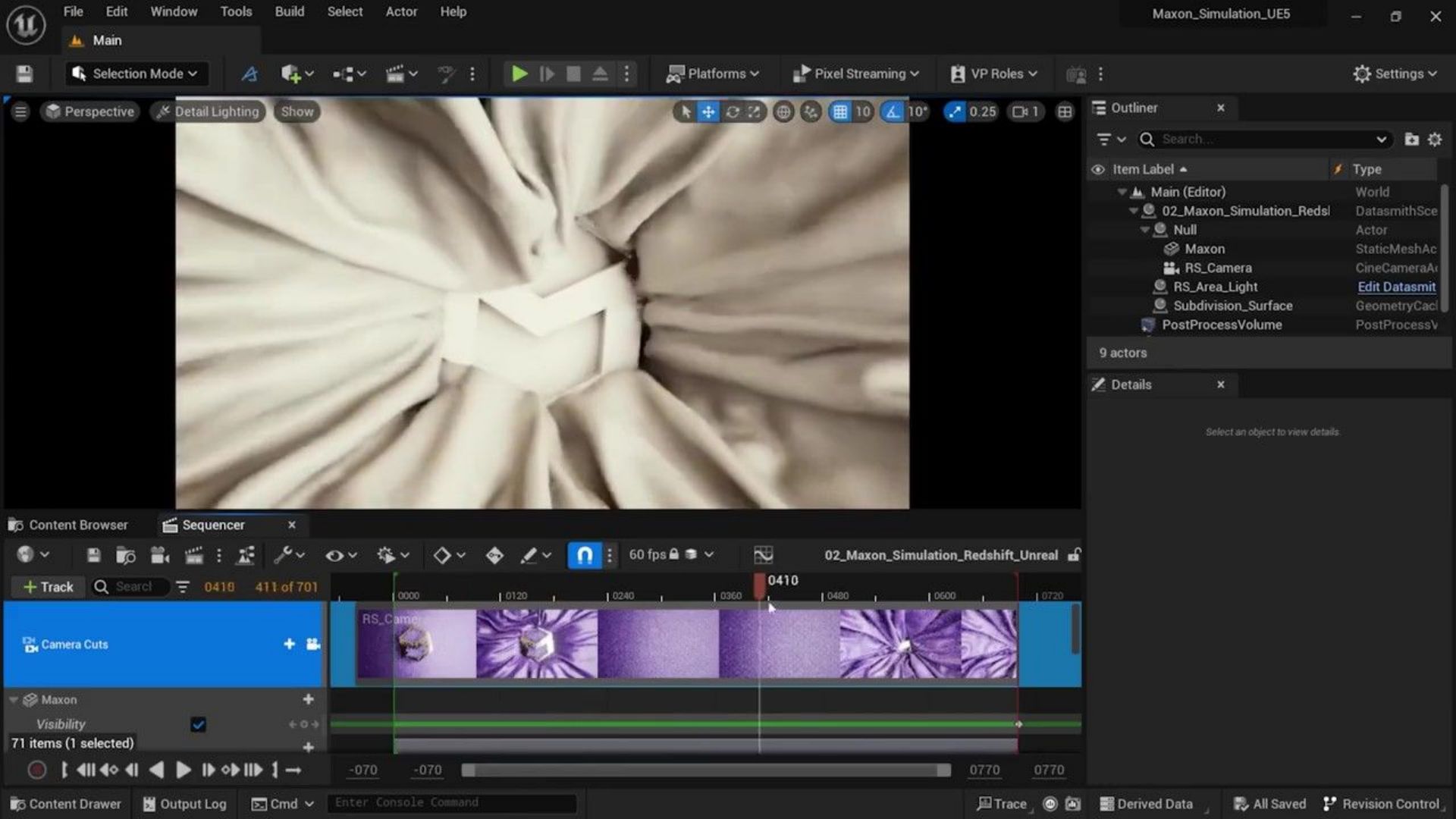The image size is (1456, 819).
Task: Select the Sequencer tab panel
Action: pos(213,524)
